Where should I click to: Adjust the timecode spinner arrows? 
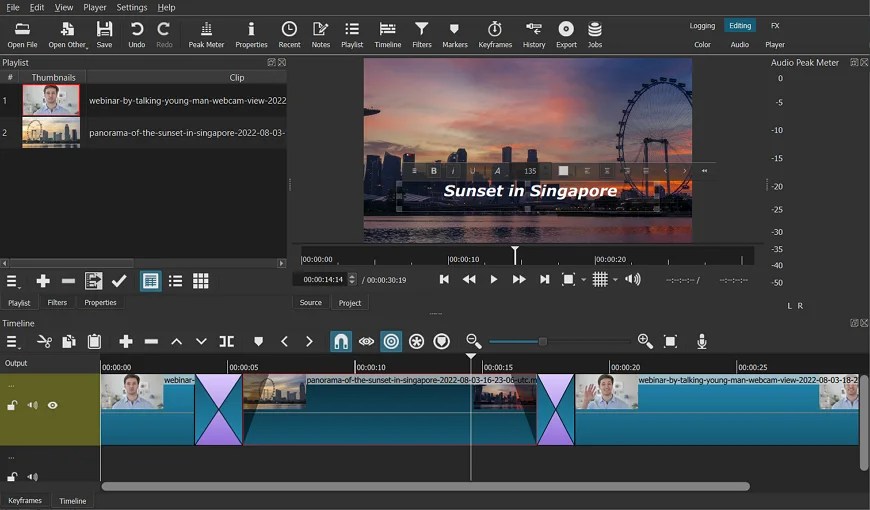tap(352, 279)
